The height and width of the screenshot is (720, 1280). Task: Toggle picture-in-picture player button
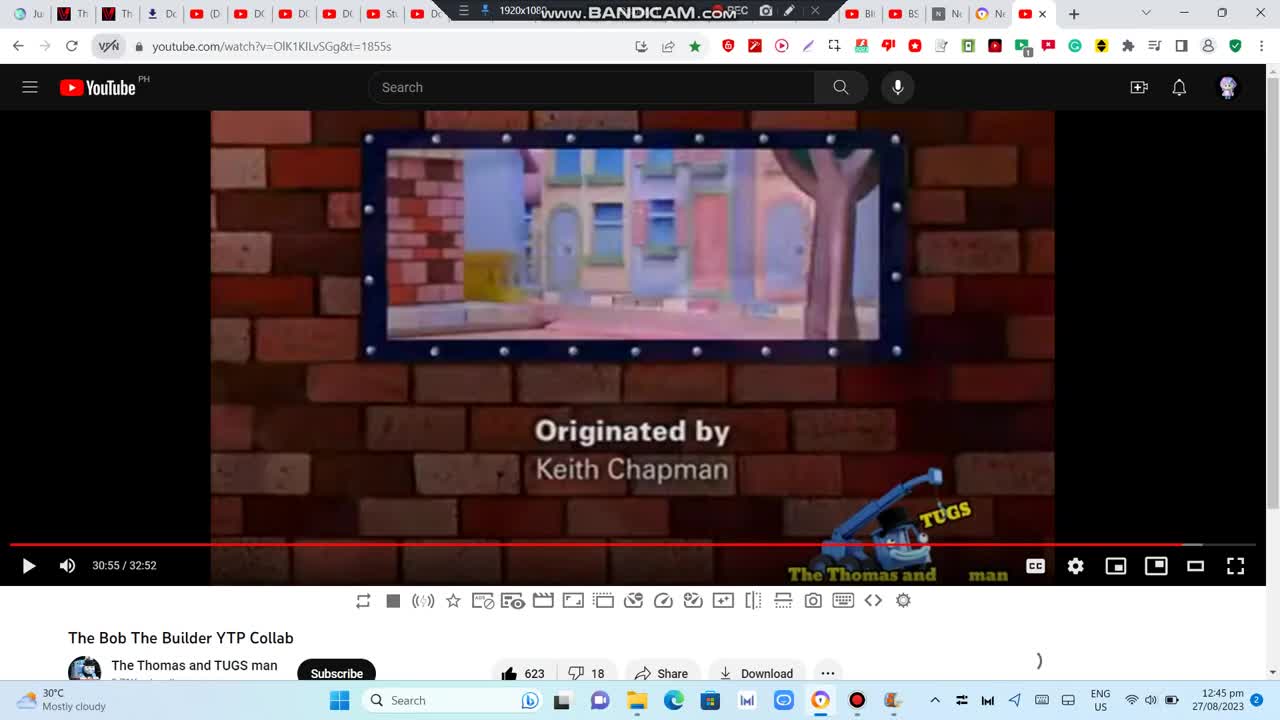(x=1156, y=565)
